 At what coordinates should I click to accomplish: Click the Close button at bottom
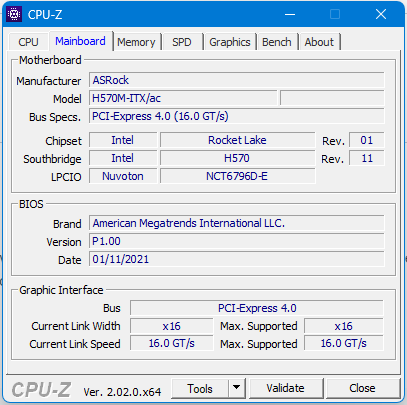[x=362, y=388]
